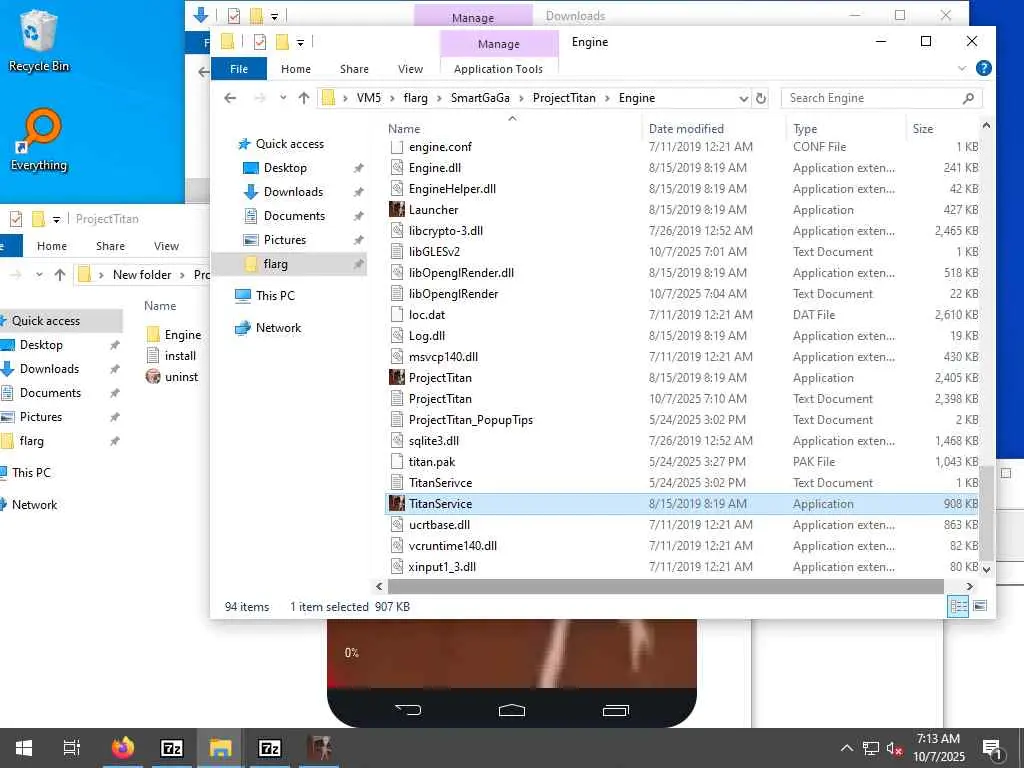Click the horizontal scrollbar in Engine file list

pos(665,586)
